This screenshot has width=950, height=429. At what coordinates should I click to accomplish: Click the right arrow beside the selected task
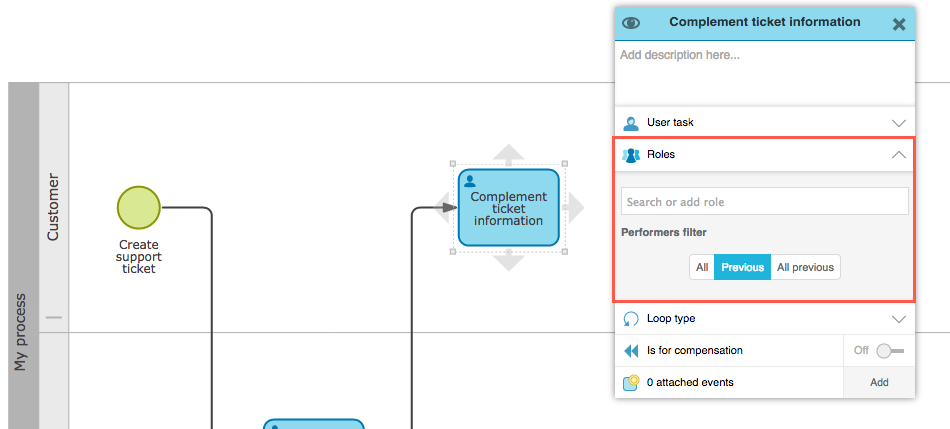click(574, 208)
